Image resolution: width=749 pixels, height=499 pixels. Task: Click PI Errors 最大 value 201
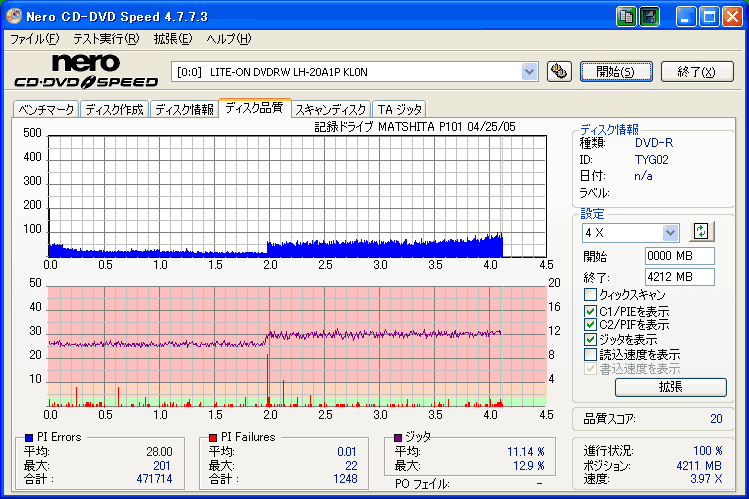pos(162,466)
